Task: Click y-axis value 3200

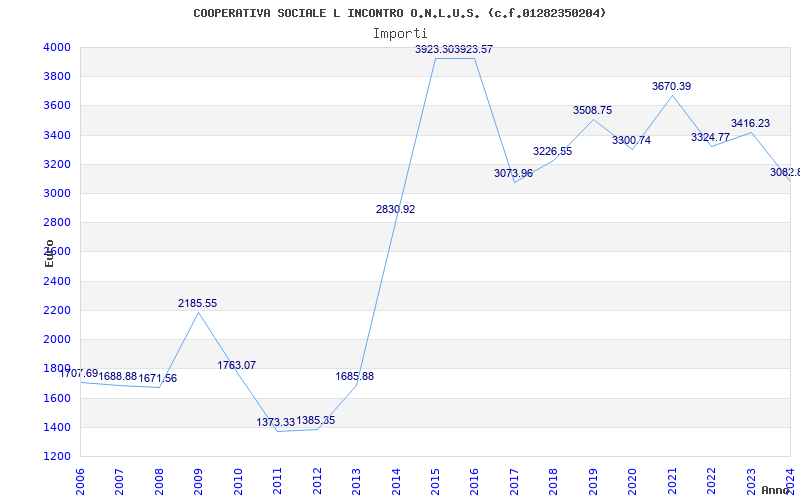Action: (x=58, y=164)
